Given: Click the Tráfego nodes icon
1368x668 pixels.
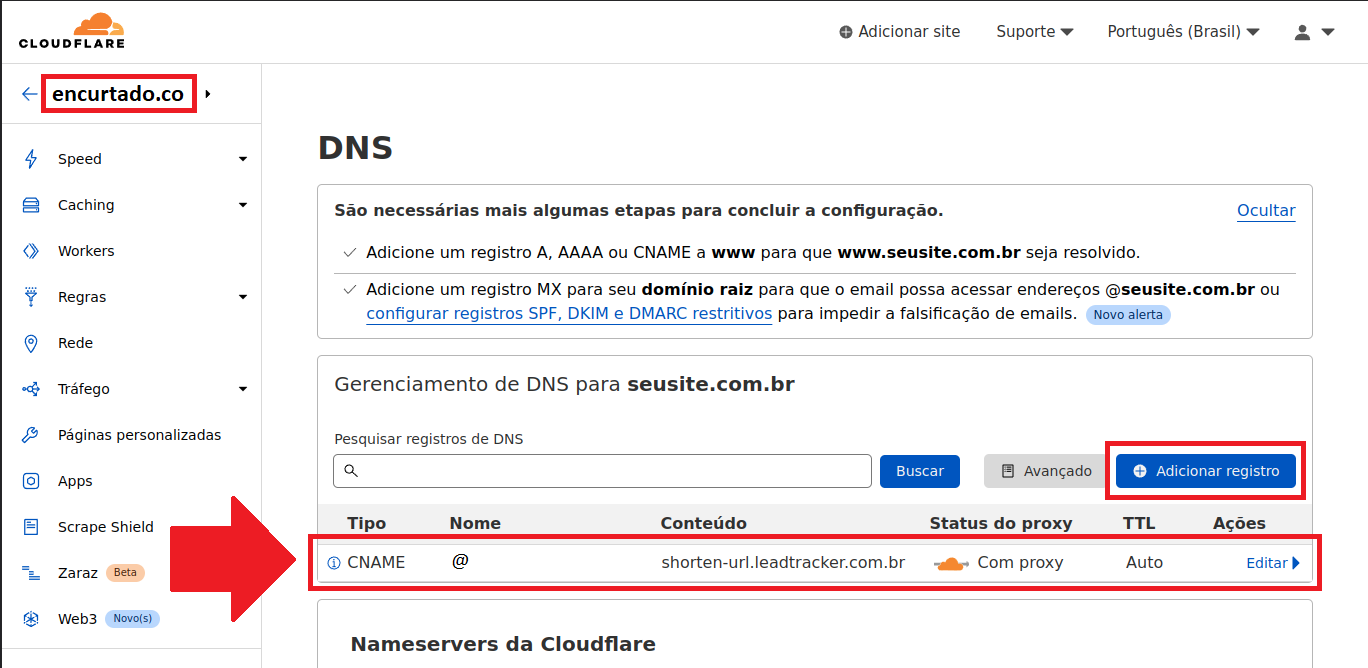Looking at the screenshot, I should pyautogui.click(x=31, y=389).
